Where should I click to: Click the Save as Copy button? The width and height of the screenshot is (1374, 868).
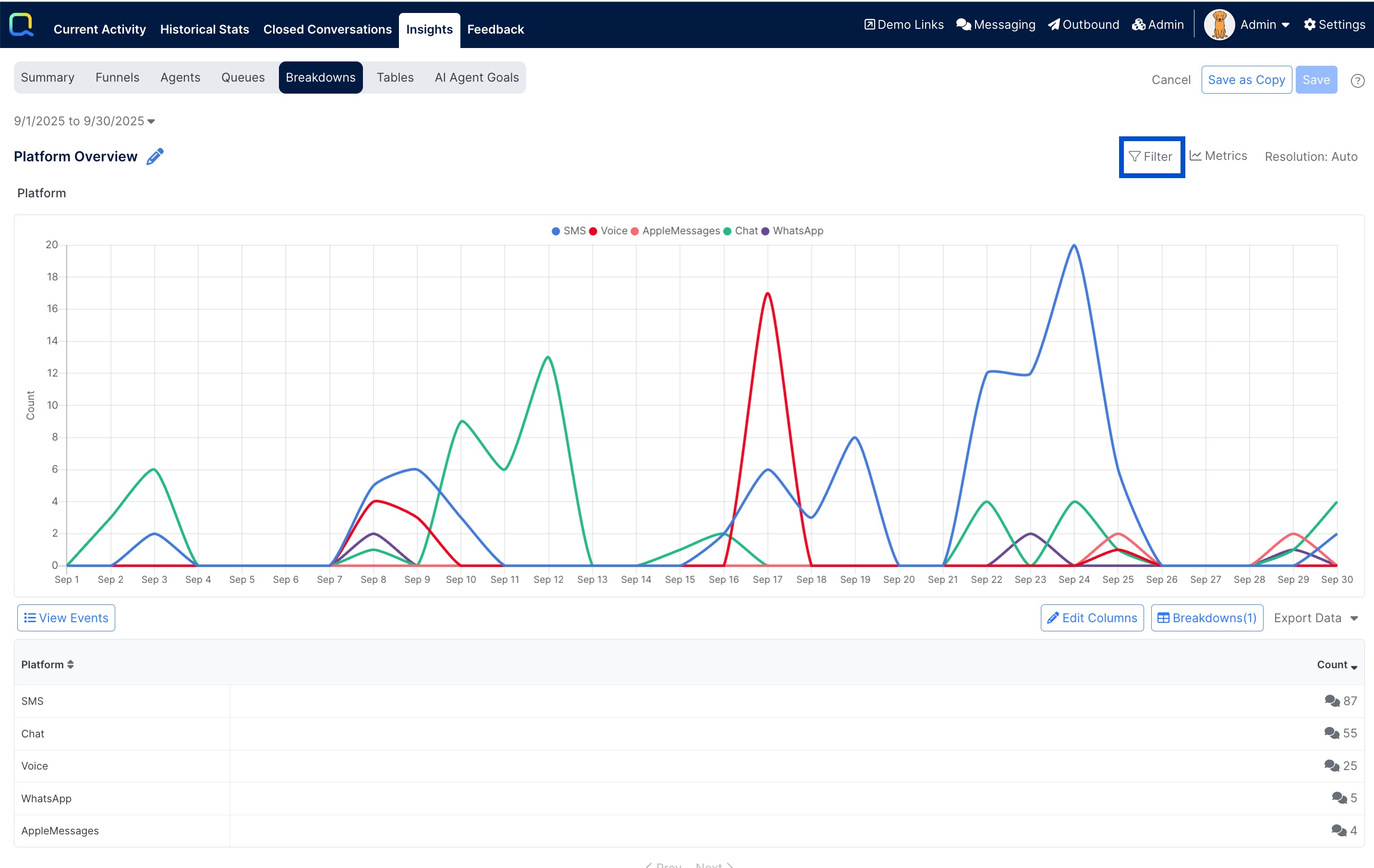pyautogui.click(x=1246, y=80)
